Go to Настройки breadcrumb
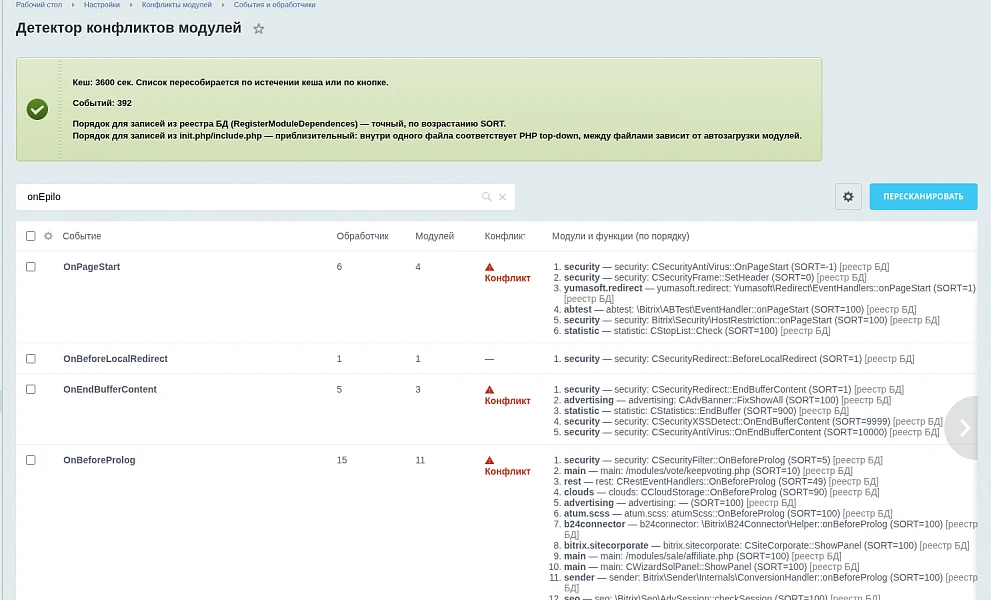991x600 pixels. 102,4
